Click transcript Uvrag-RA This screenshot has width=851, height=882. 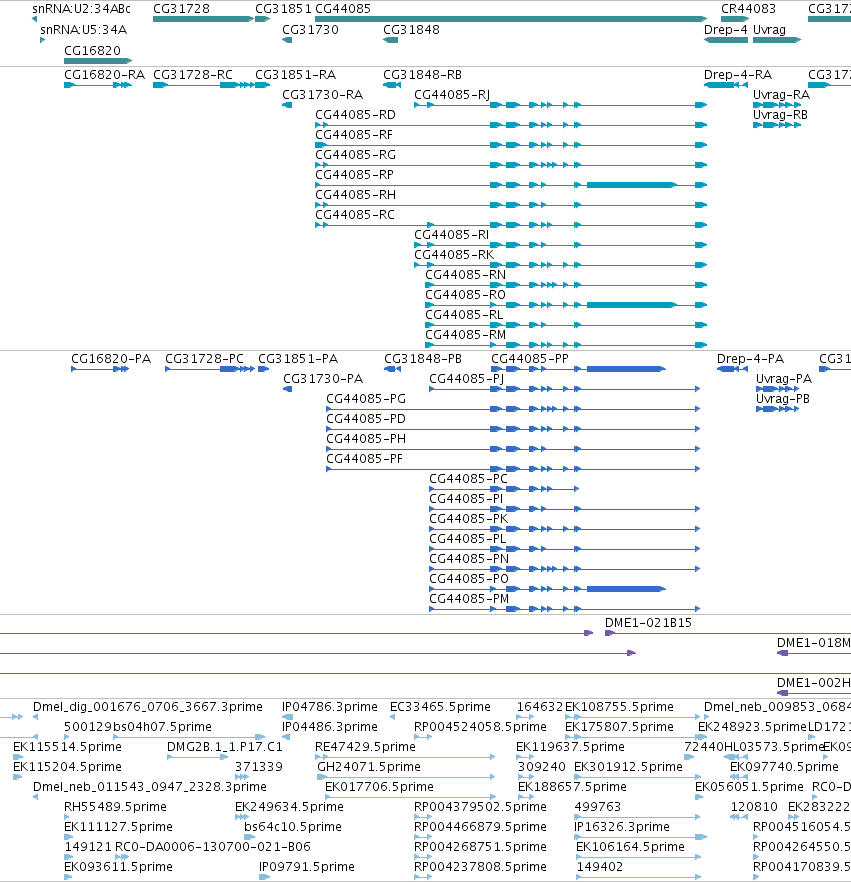[777, 105]
